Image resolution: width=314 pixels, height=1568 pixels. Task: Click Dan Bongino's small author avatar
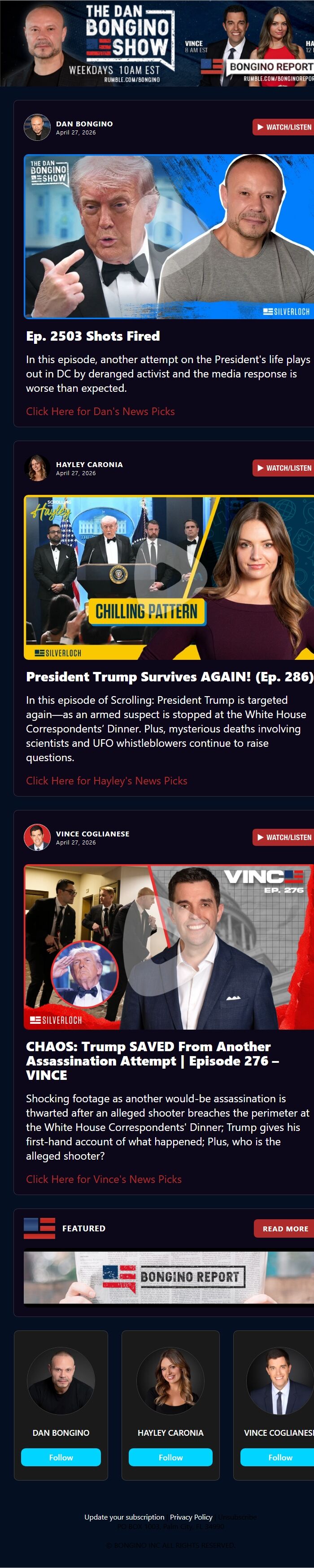click(x=37, y=127)
